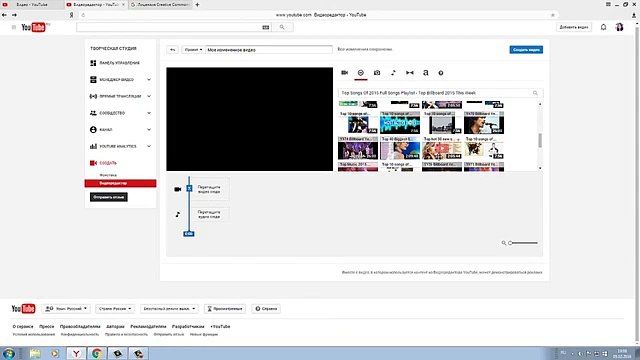Open the Photos camera tab icon

tap(377, 73)
